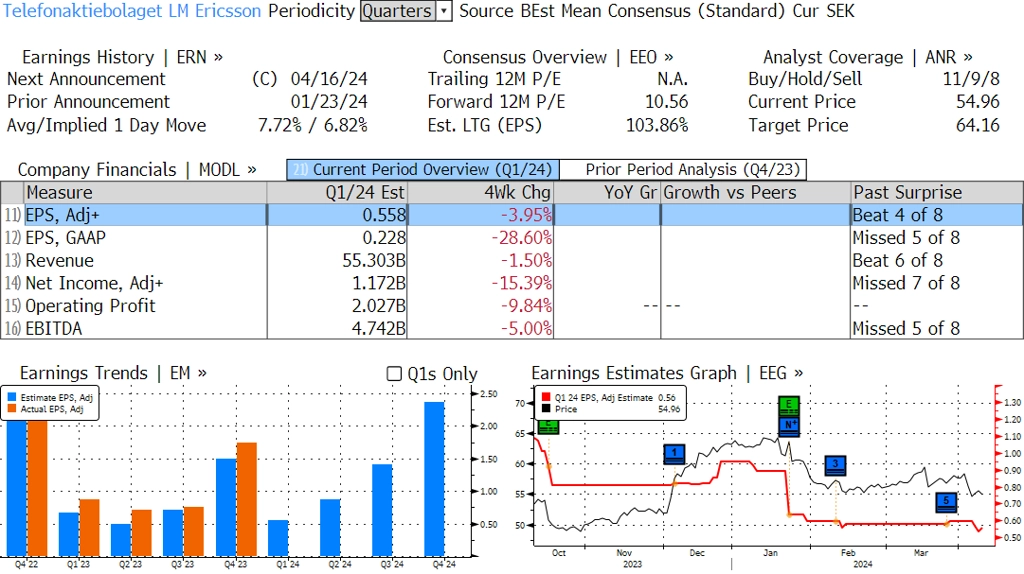Click the Measure column header
Viewport: 1024px width, 574px height.
(145, 193)
